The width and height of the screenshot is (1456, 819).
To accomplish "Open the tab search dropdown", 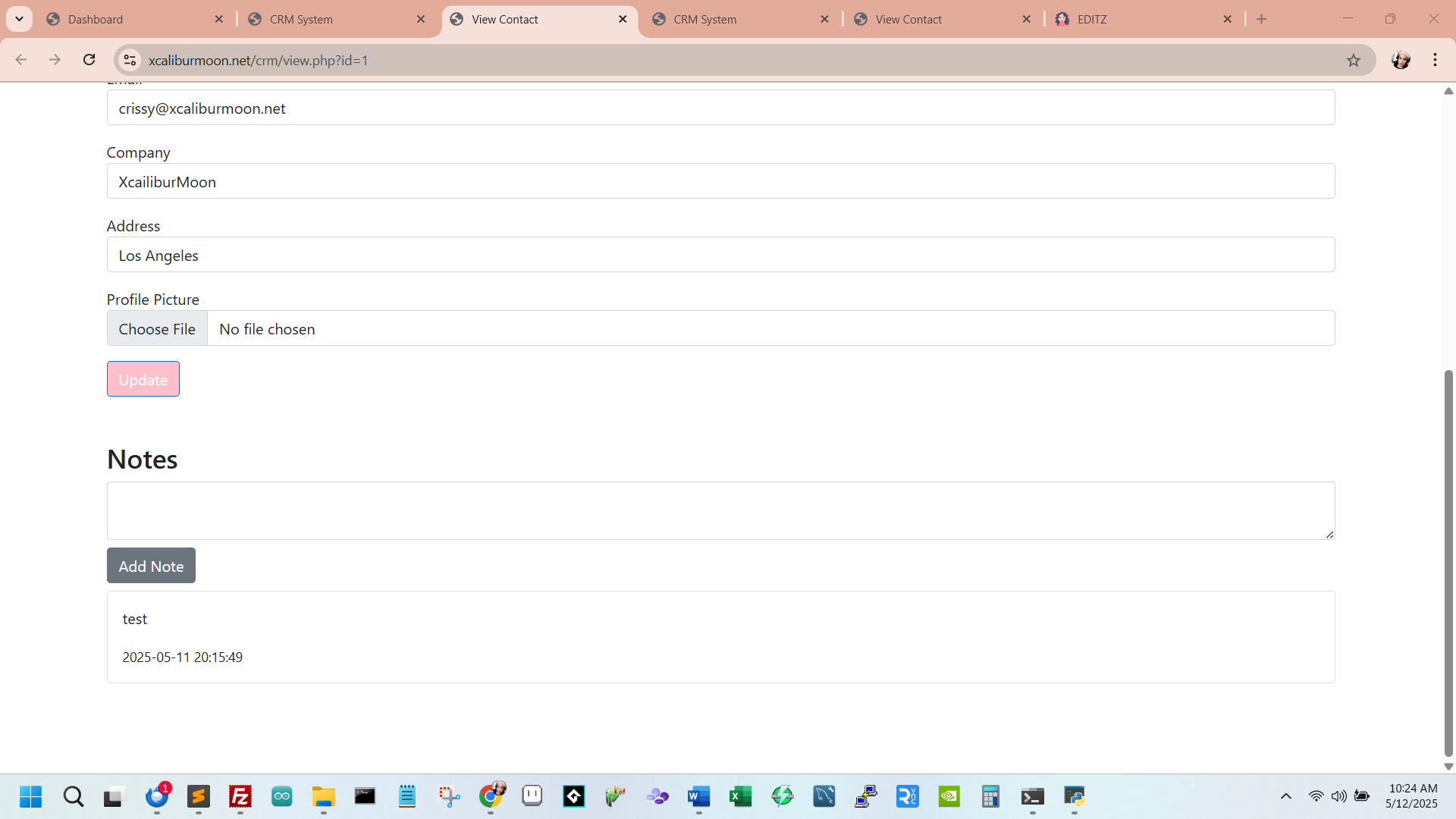I will point(19,19).
